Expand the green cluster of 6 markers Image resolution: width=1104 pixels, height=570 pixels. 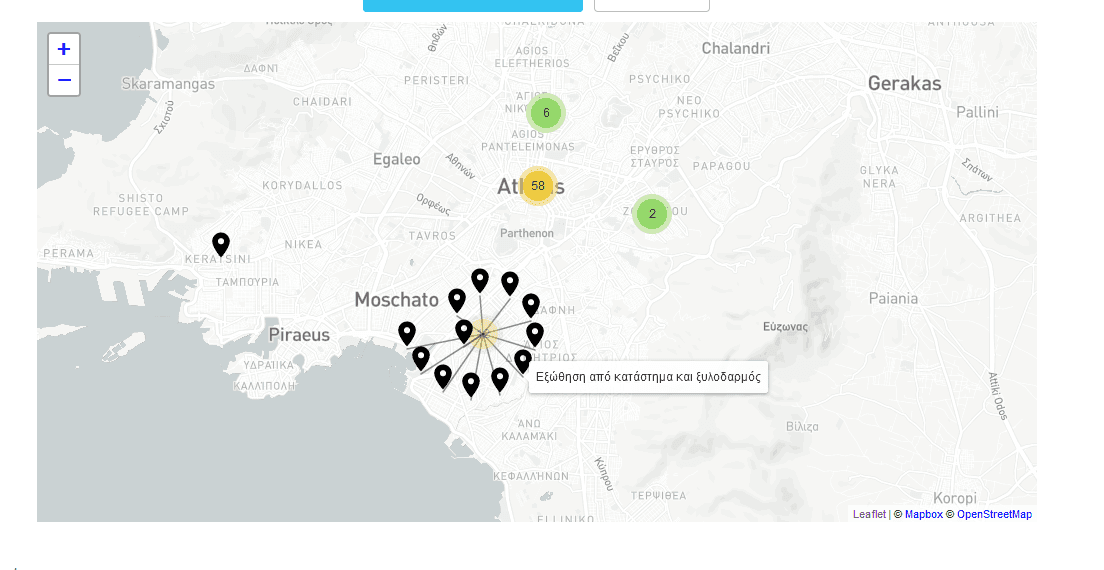coord(546,113)
